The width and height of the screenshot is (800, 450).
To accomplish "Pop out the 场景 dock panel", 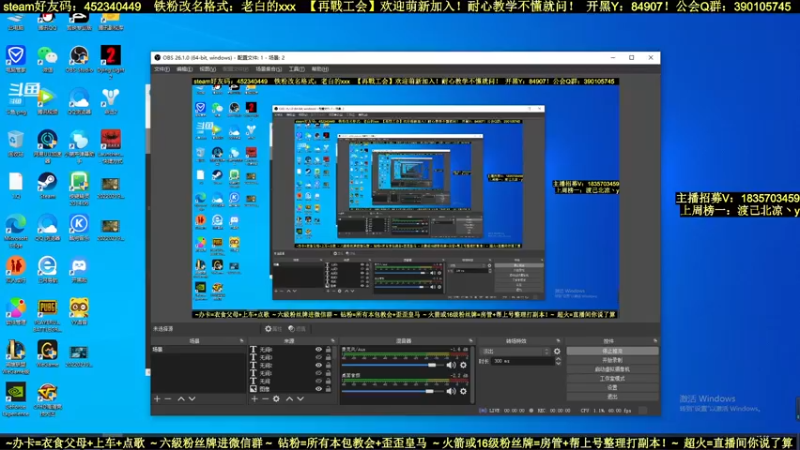I will point(241,341).
